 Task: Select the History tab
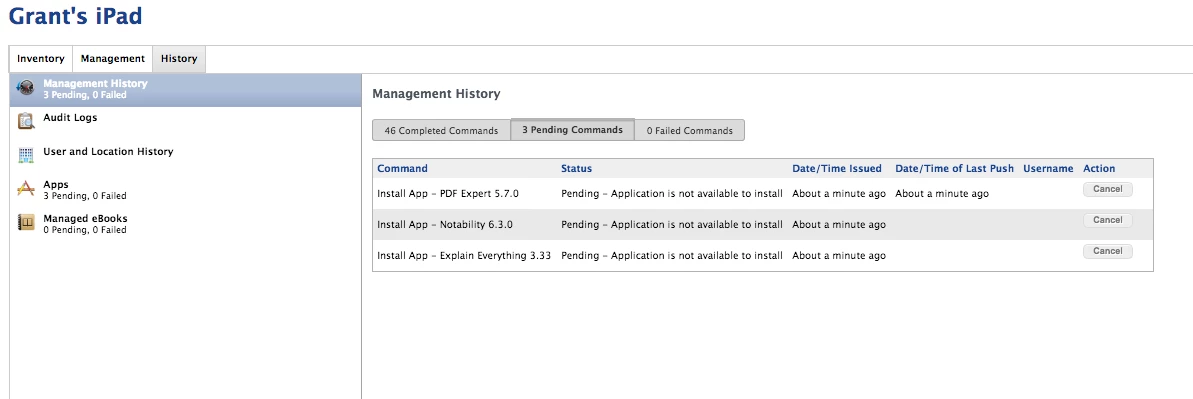179,59
